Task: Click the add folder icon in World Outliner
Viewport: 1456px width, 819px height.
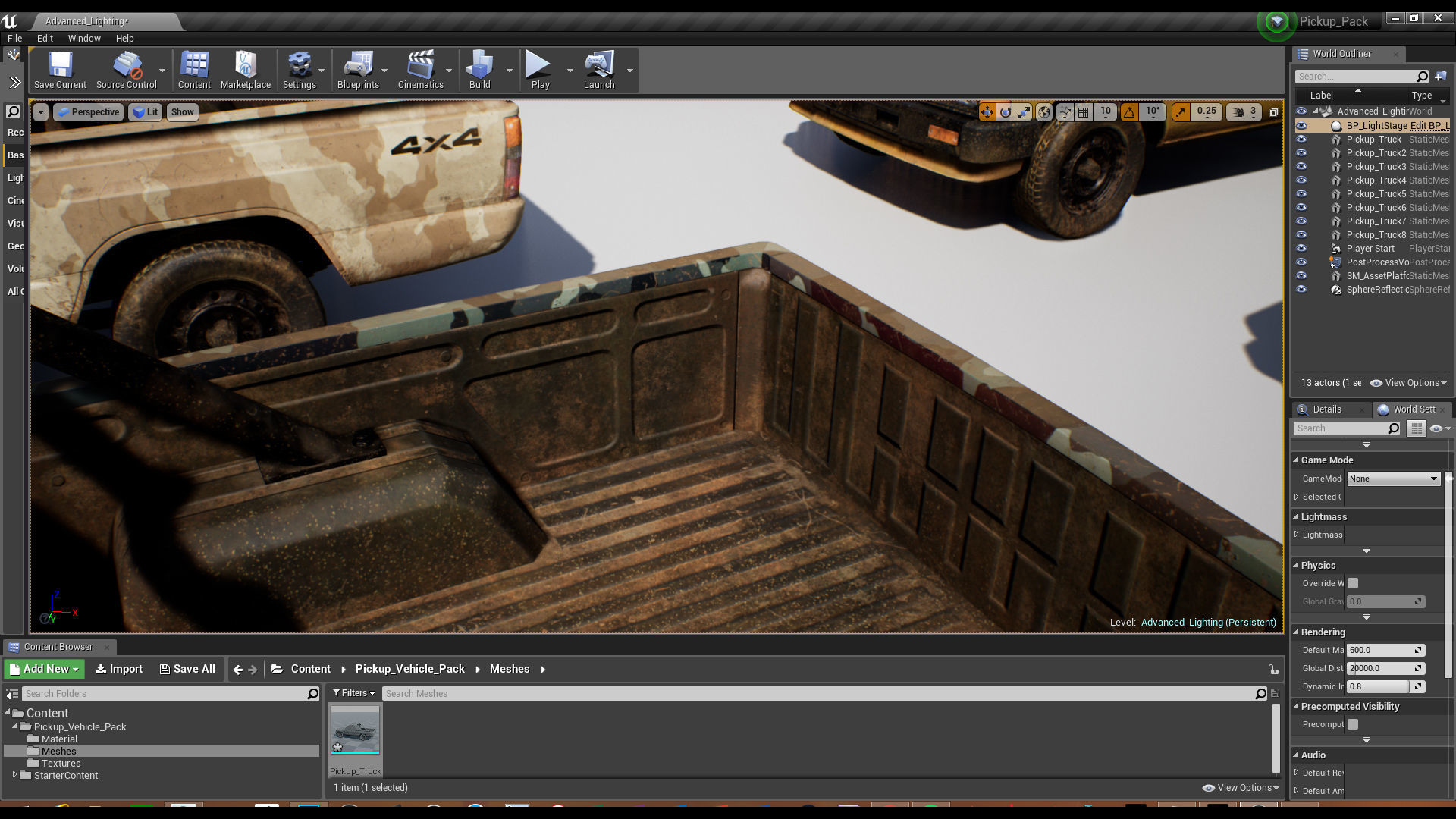Action: (1440, 76)
